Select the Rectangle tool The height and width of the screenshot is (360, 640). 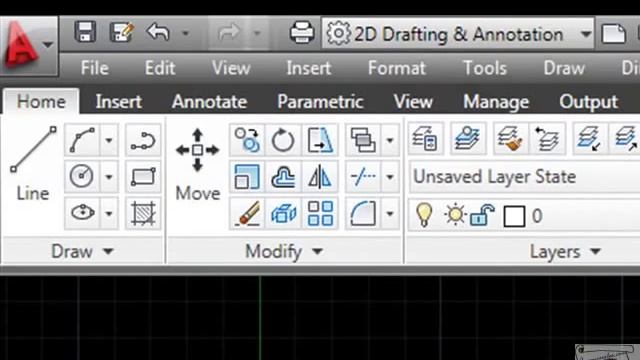point(143,176)
